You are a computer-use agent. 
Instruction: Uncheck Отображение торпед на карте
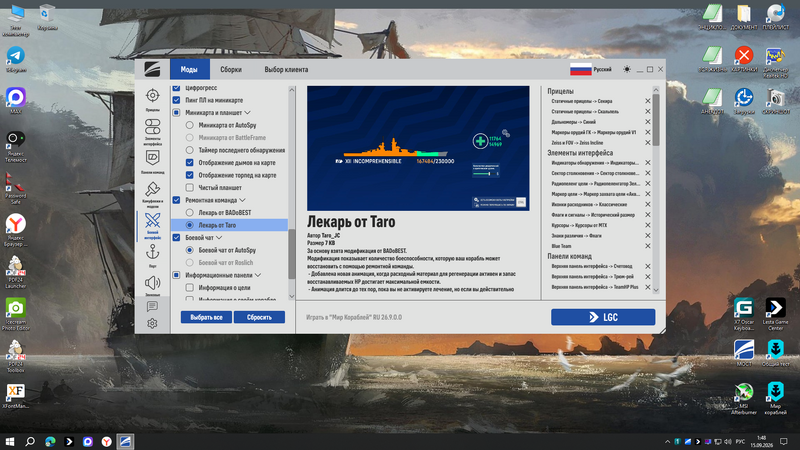190,175
